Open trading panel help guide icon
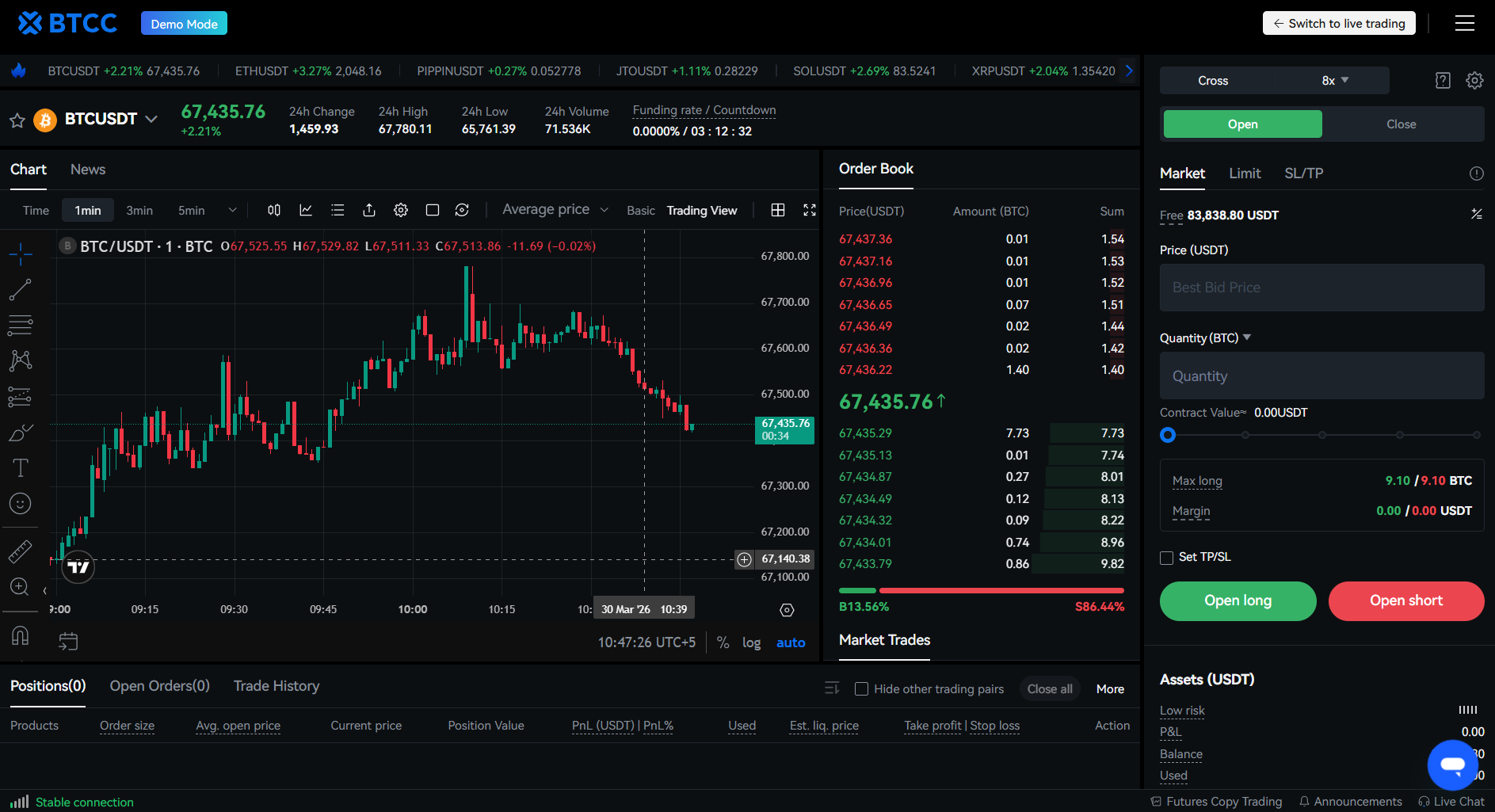The height and width of the screenshot is (812, 1495). point(1443,80)
